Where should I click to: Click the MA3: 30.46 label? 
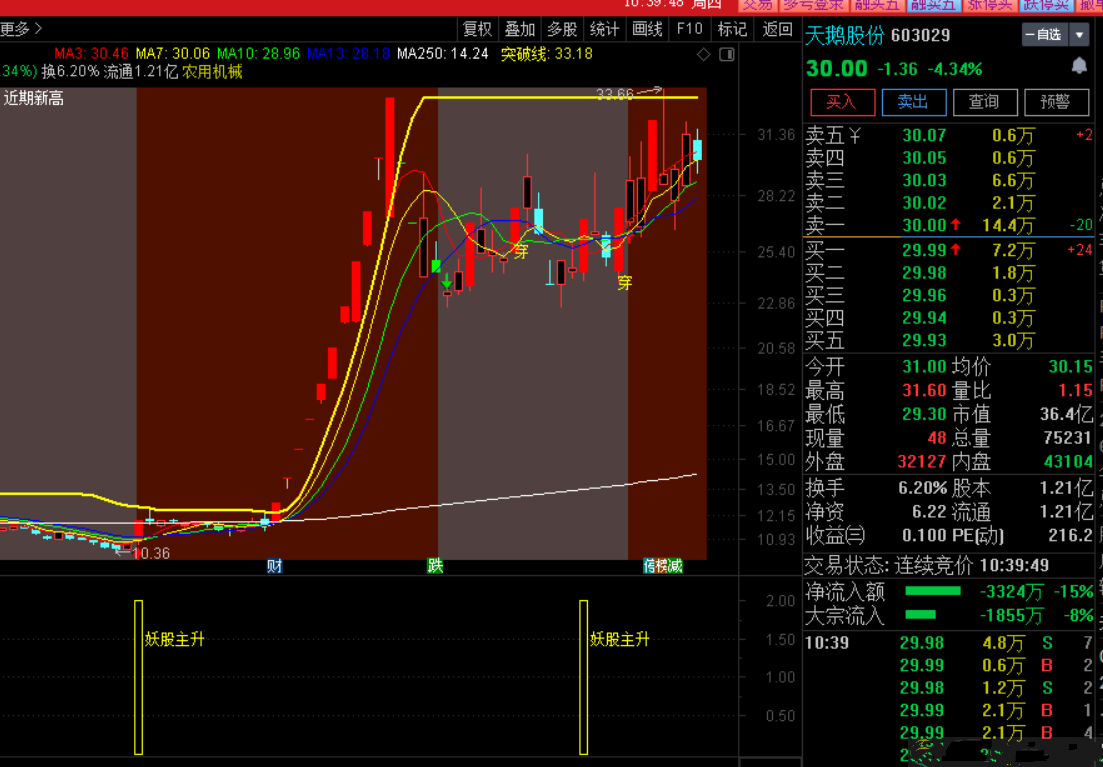click(x=91, y=54)
